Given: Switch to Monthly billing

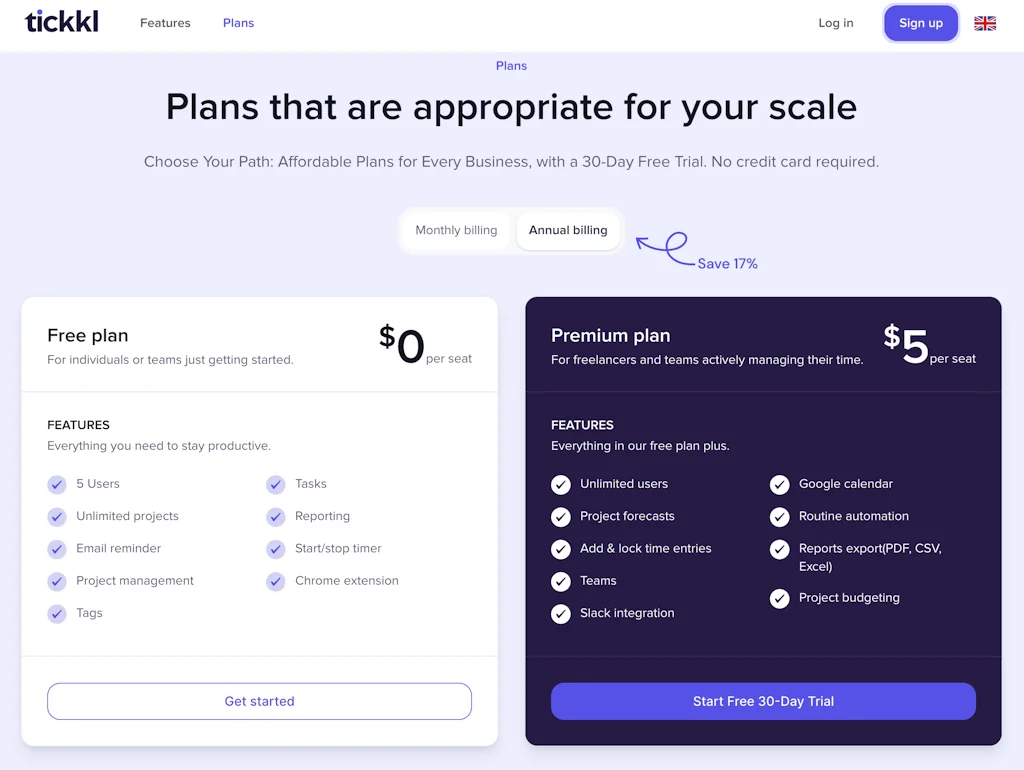Looking at the screenshot, I should tap(456, 230).
